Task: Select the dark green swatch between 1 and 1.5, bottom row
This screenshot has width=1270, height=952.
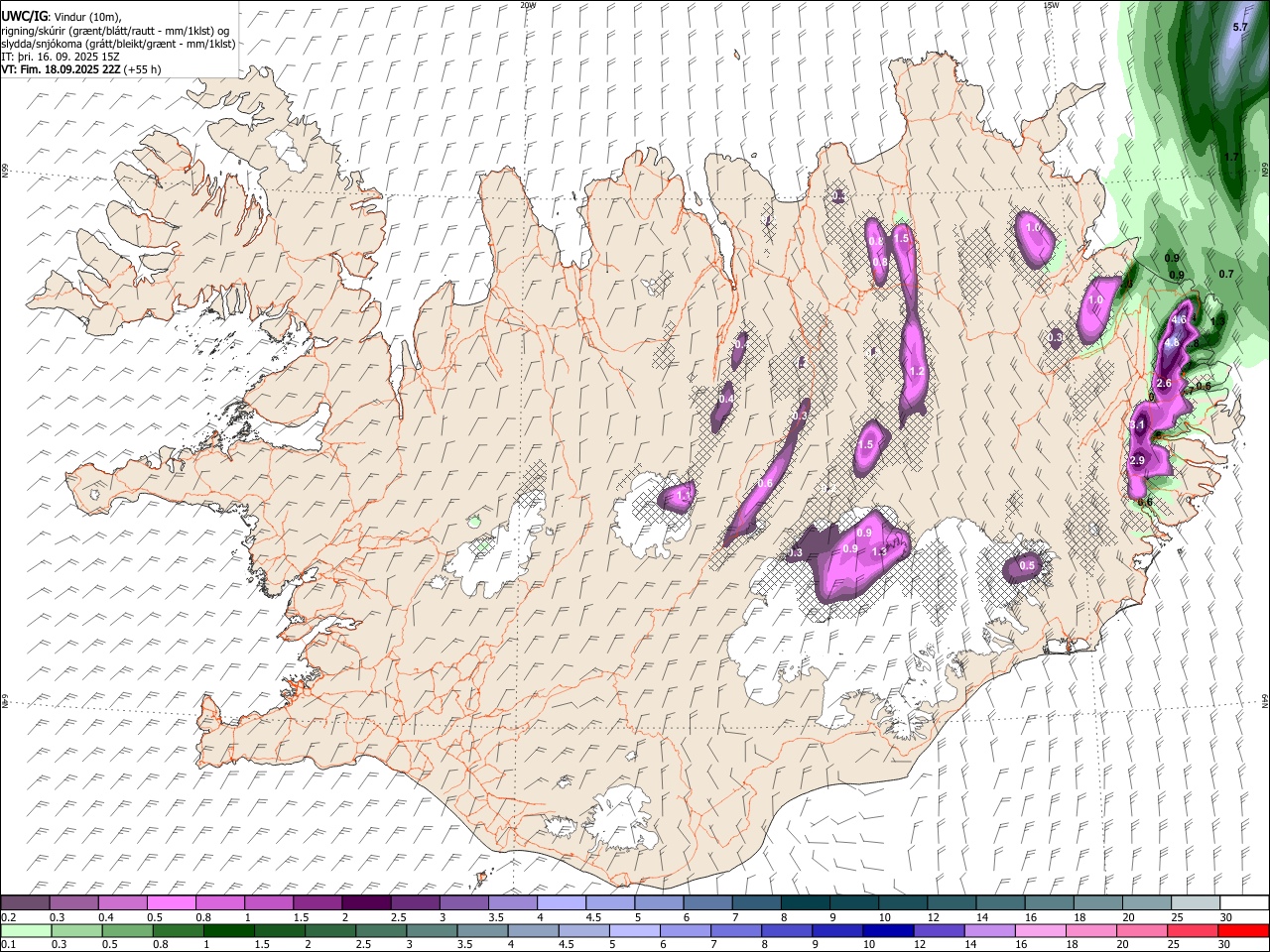Action: pos(229,930)
